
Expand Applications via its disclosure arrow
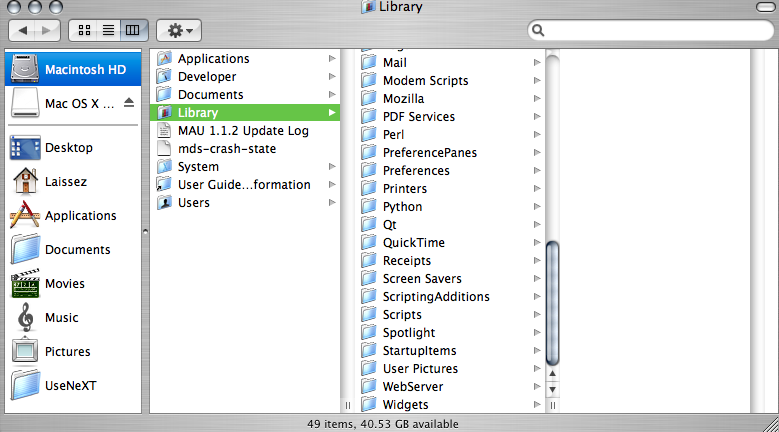(332, 59)
